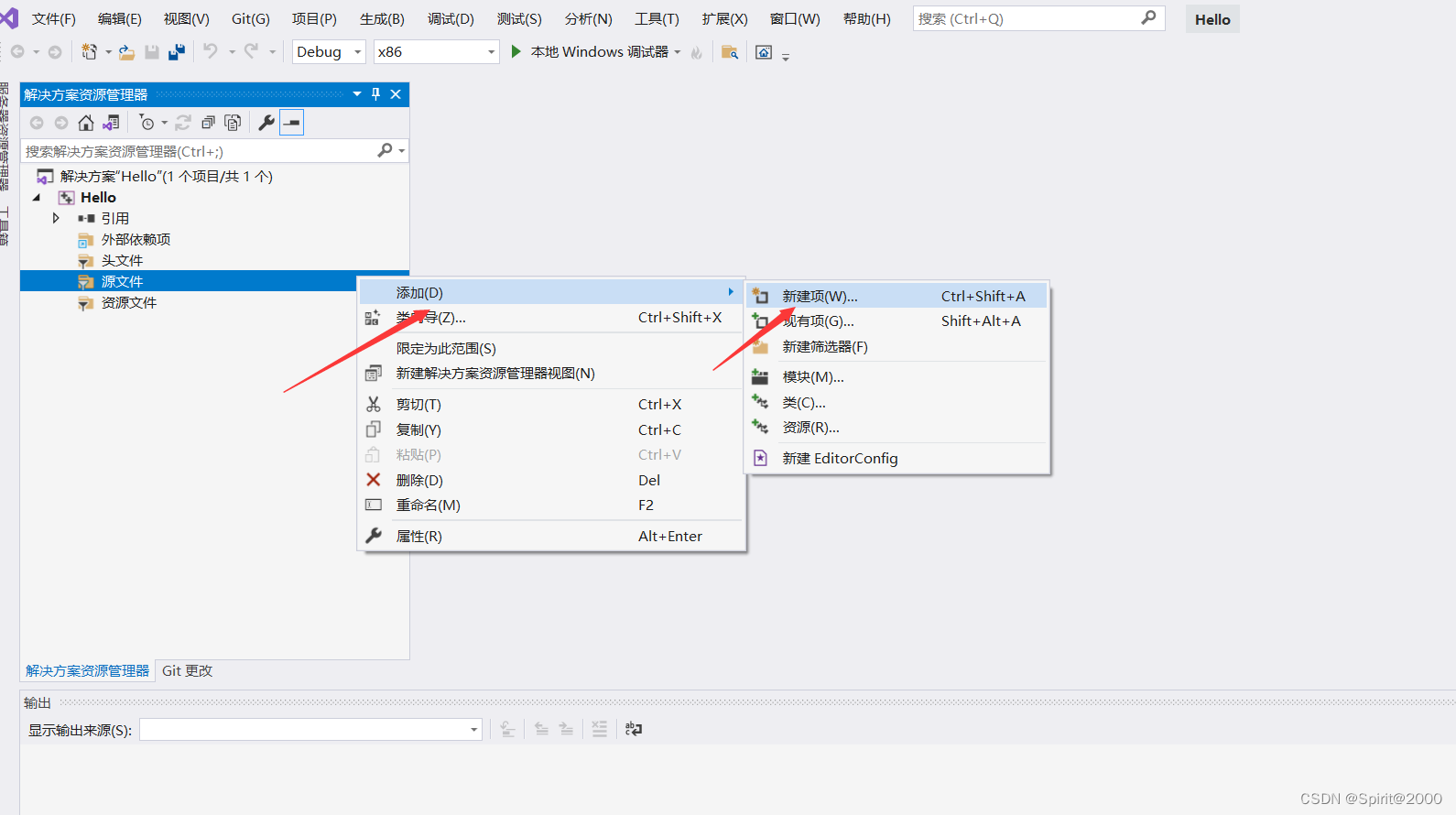Select 模块(M)... in the add submenu
This screenshot has height=815, width=1456.
(896, 376)
